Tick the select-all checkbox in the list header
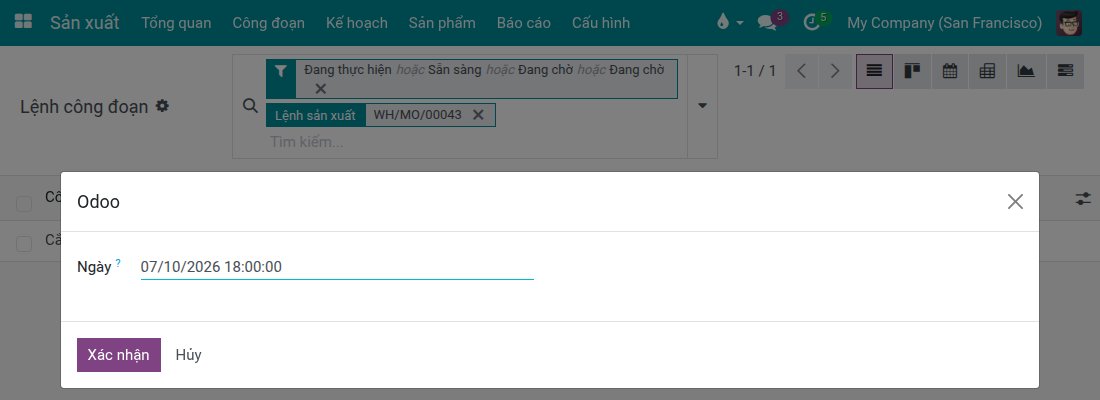This screenshot has height=400, width=1100. click(24, 204)
